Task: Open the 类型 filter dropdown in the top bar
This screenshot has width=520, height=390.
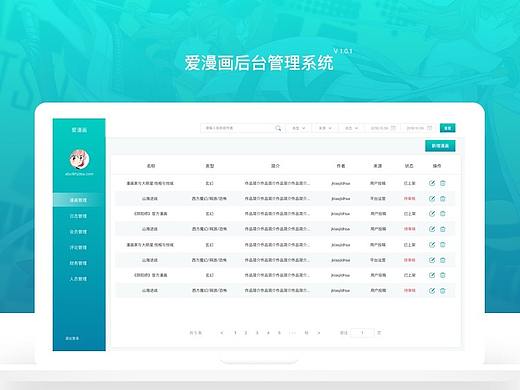Action: pyautogui.click(x=299, y=128)
